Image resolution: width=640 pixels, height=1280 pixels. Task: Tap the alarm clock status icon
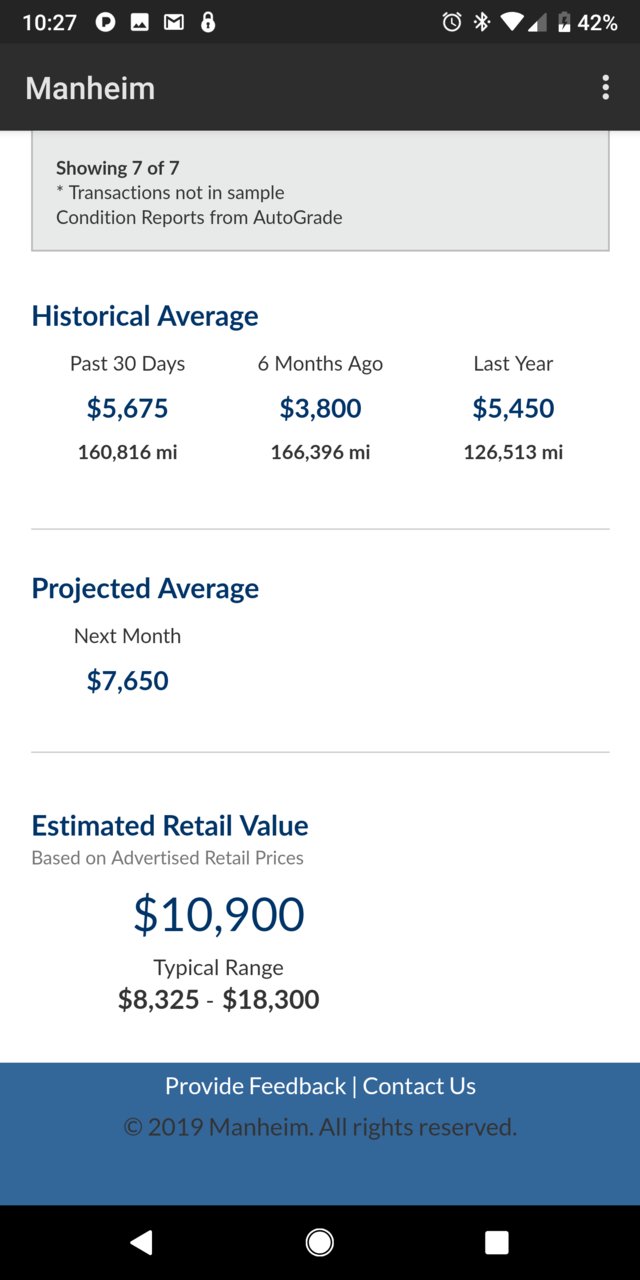(452, 22)
